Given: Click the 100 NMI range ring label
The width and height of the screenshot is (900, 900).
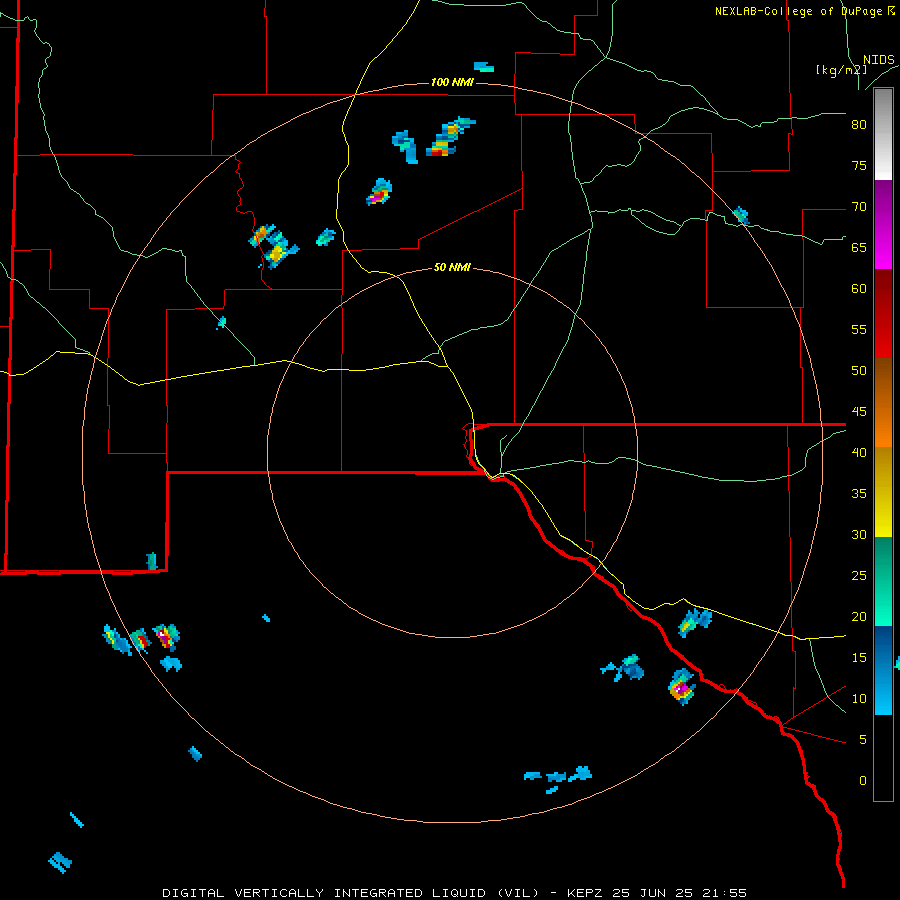Looking at the screenshot, I should coord(452,82).
